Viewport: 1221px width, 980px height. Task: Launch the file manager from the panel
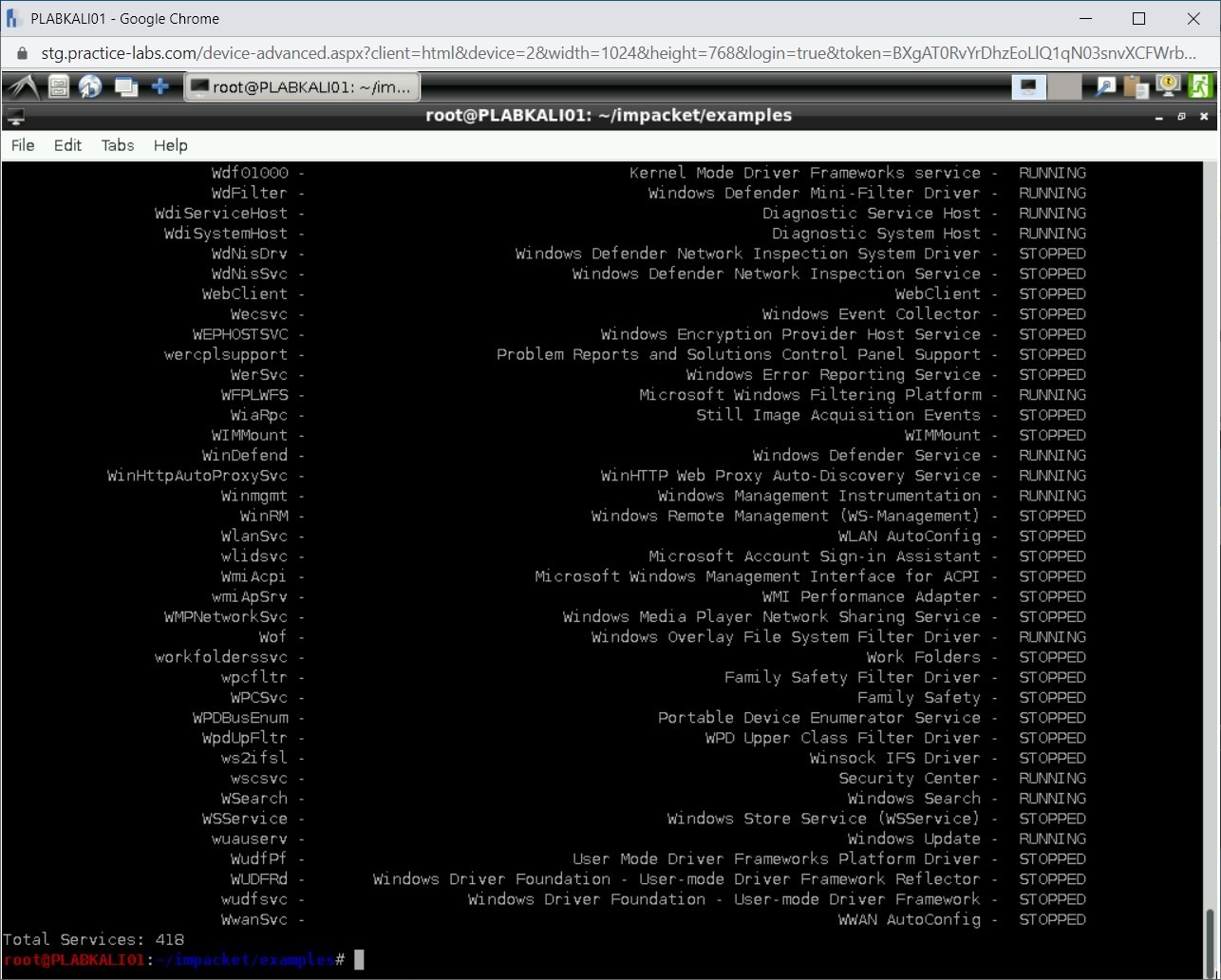click(59, 87)
